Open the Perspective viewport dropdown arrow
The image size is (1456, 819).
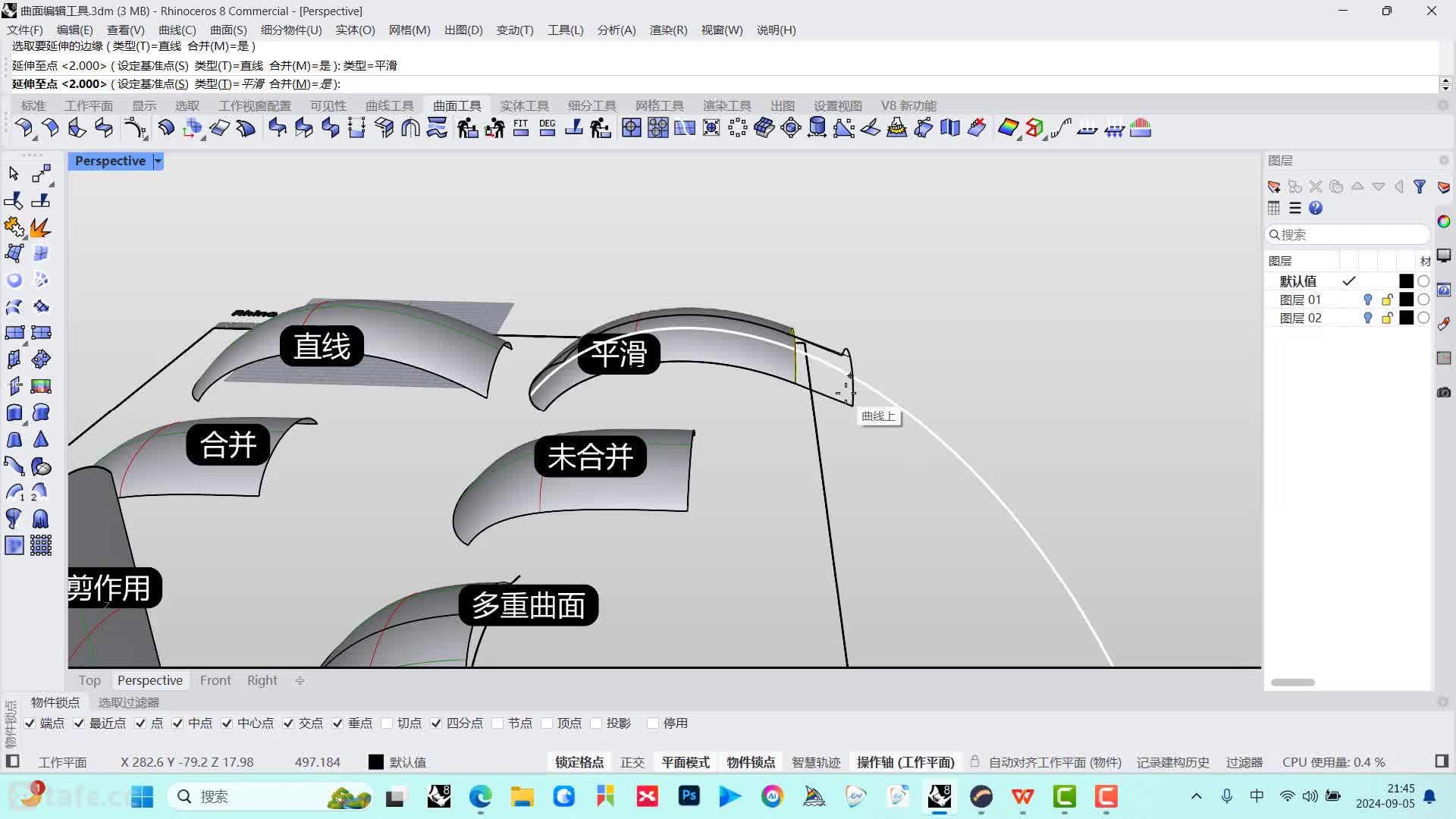click(x=158, y=161)
